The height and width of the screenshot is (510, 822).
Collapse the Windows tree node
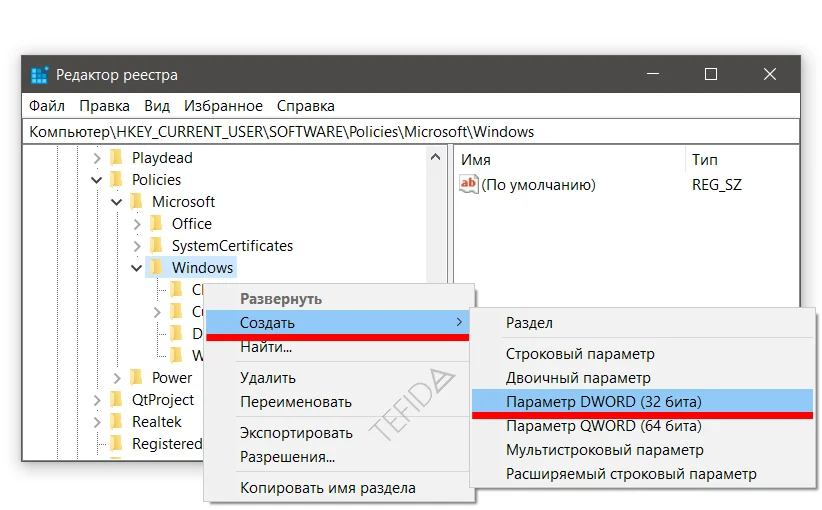coord(136,268)
